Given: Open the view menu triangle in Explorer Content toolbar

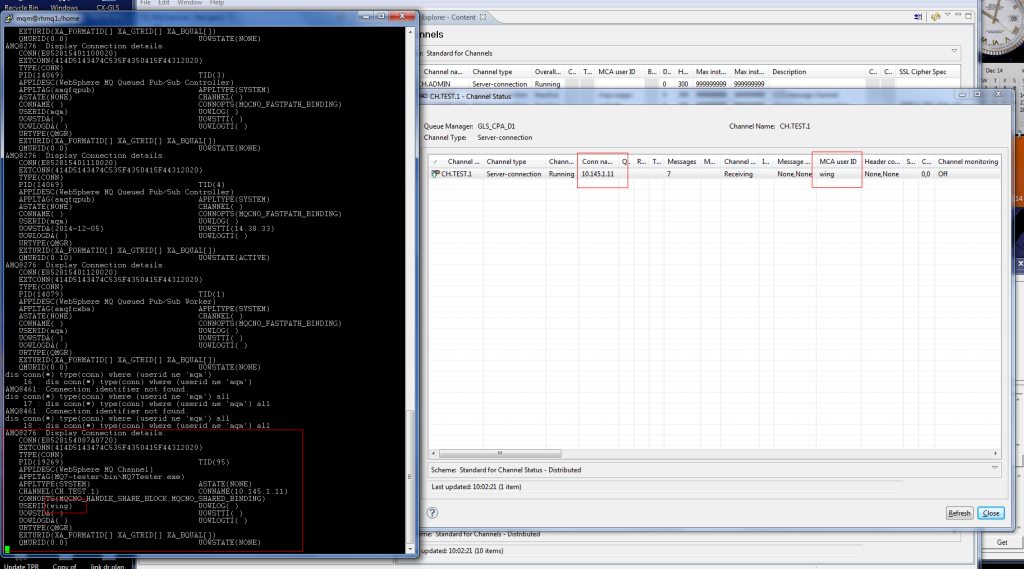Looking at the screenshot, I should [x=947, y=16].
